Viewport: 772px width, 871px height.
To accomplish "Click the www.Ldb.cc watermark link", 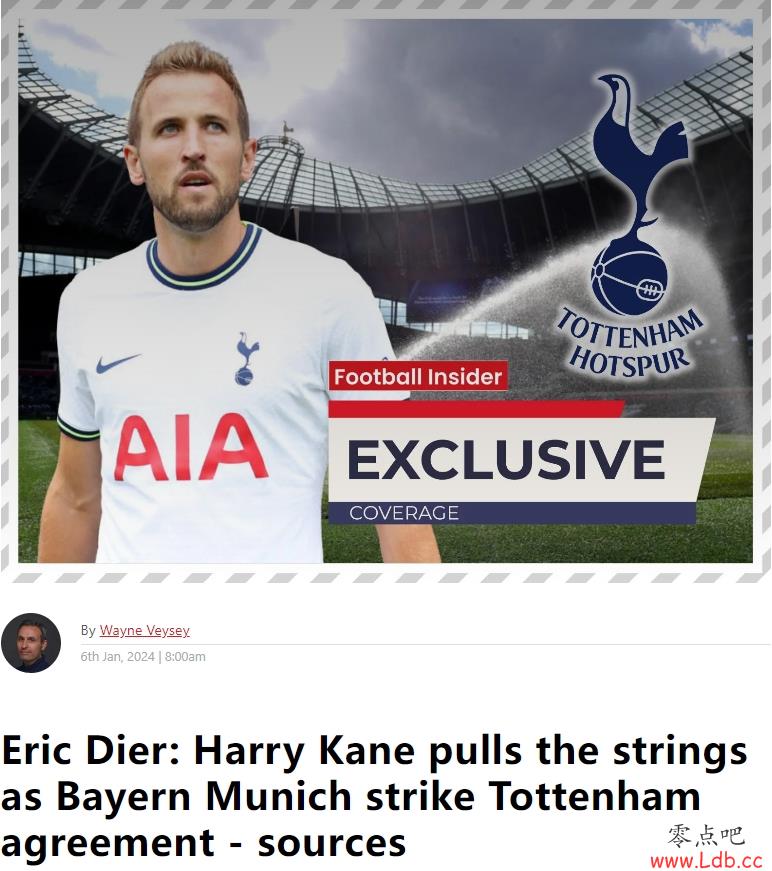I will (706, 860).
